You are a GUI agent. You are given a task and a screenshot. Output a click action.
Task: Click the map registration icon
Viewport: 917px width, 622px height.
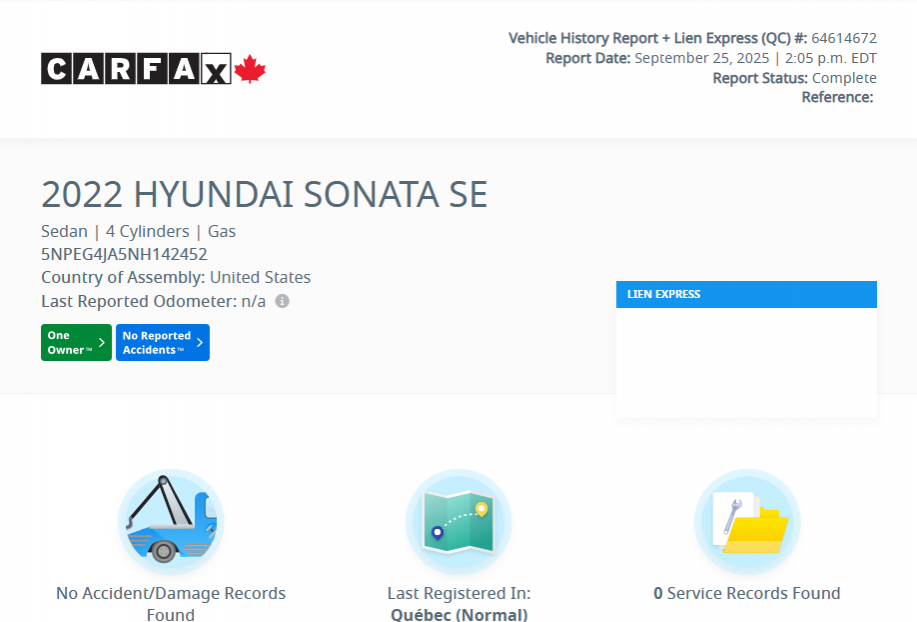pyautogui.click(x=458, y=522)
